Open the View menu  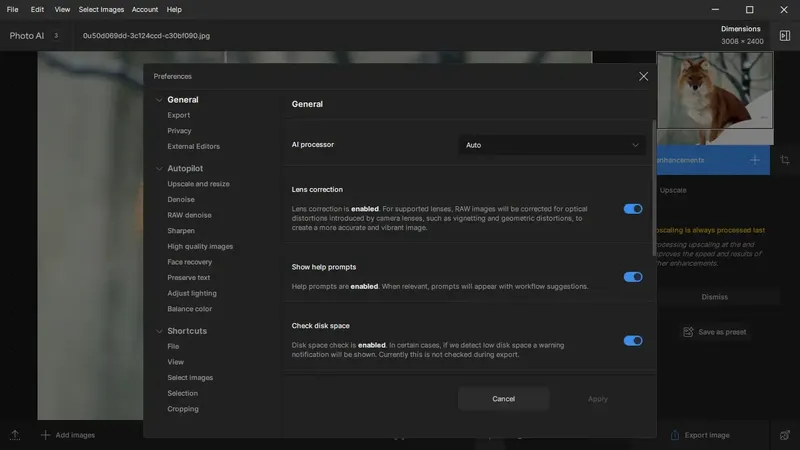[x=62, y=9]
